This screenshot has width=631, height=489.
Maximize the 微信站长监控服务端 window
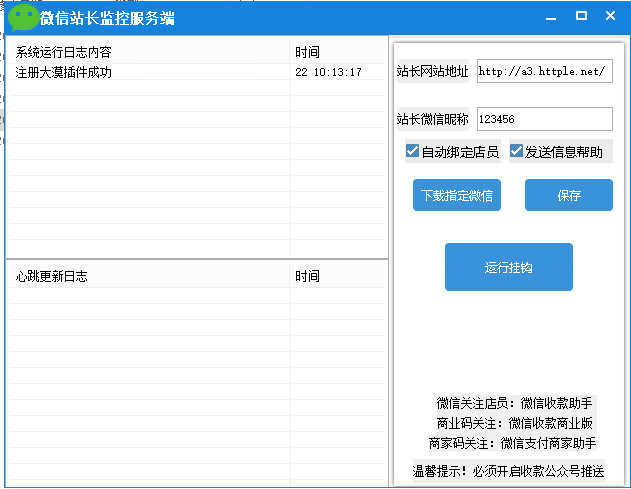point(581,16)
